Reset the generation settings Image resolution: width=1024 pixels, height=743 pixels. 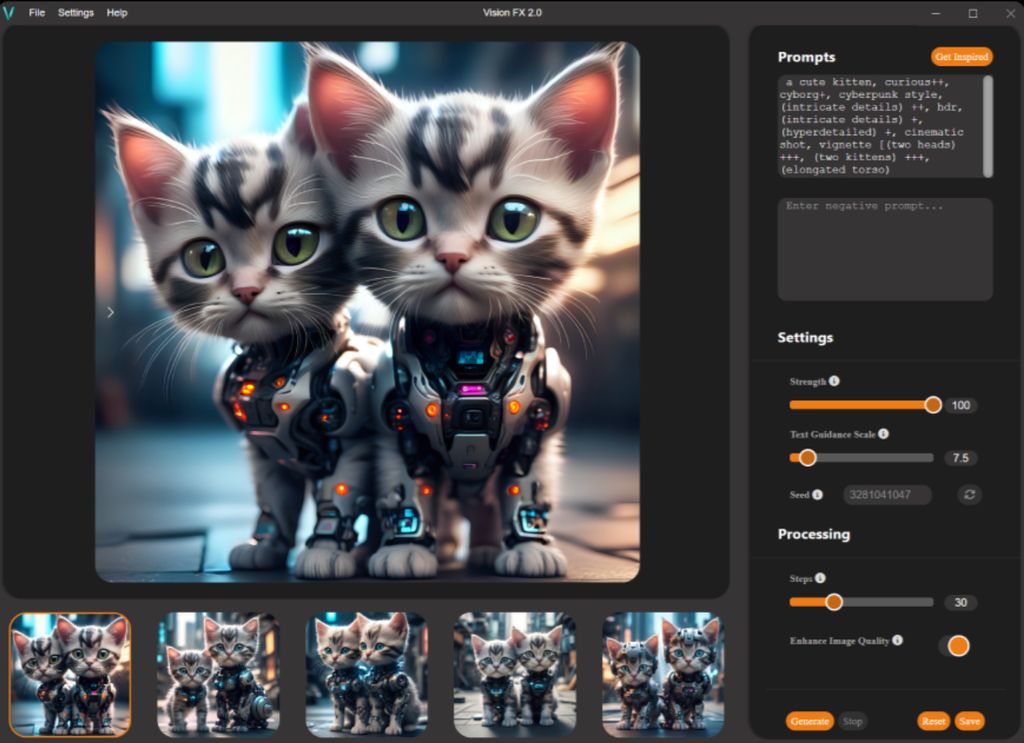click(933, 720)
